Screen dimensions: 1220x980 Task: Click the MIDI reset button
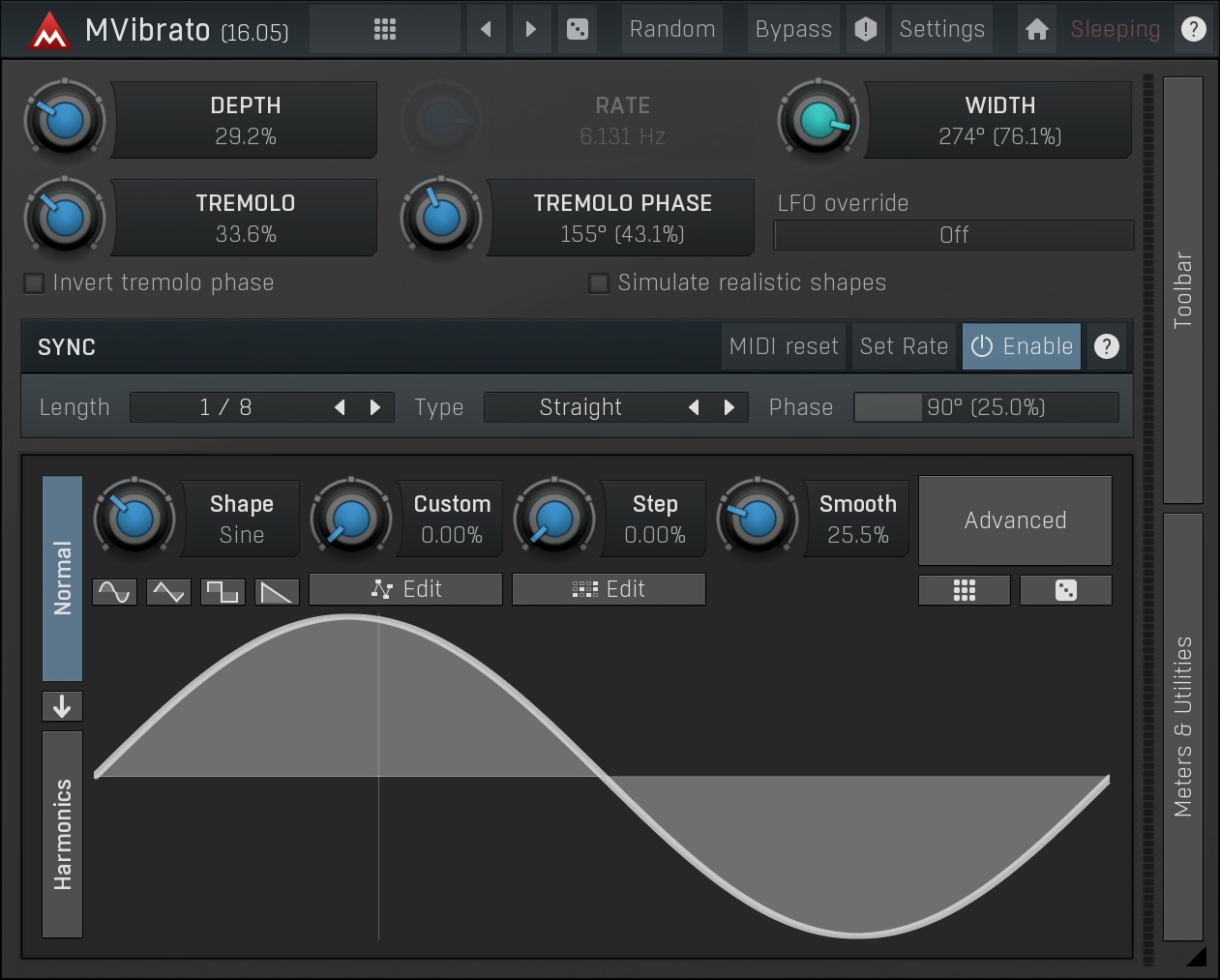tap(784, 346)
